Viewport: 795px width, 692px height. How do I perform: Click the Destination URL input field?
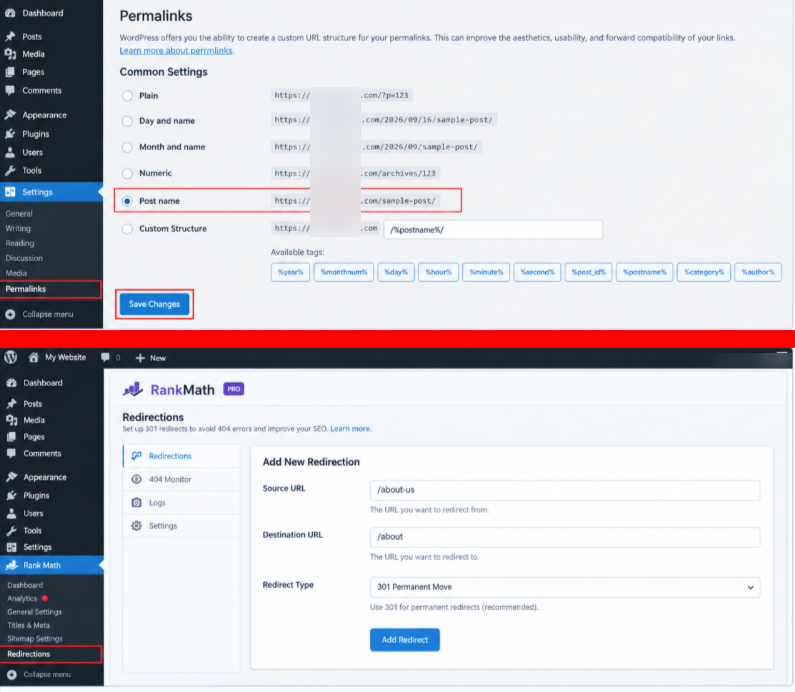pyautogui.click(x=565, y=537)
